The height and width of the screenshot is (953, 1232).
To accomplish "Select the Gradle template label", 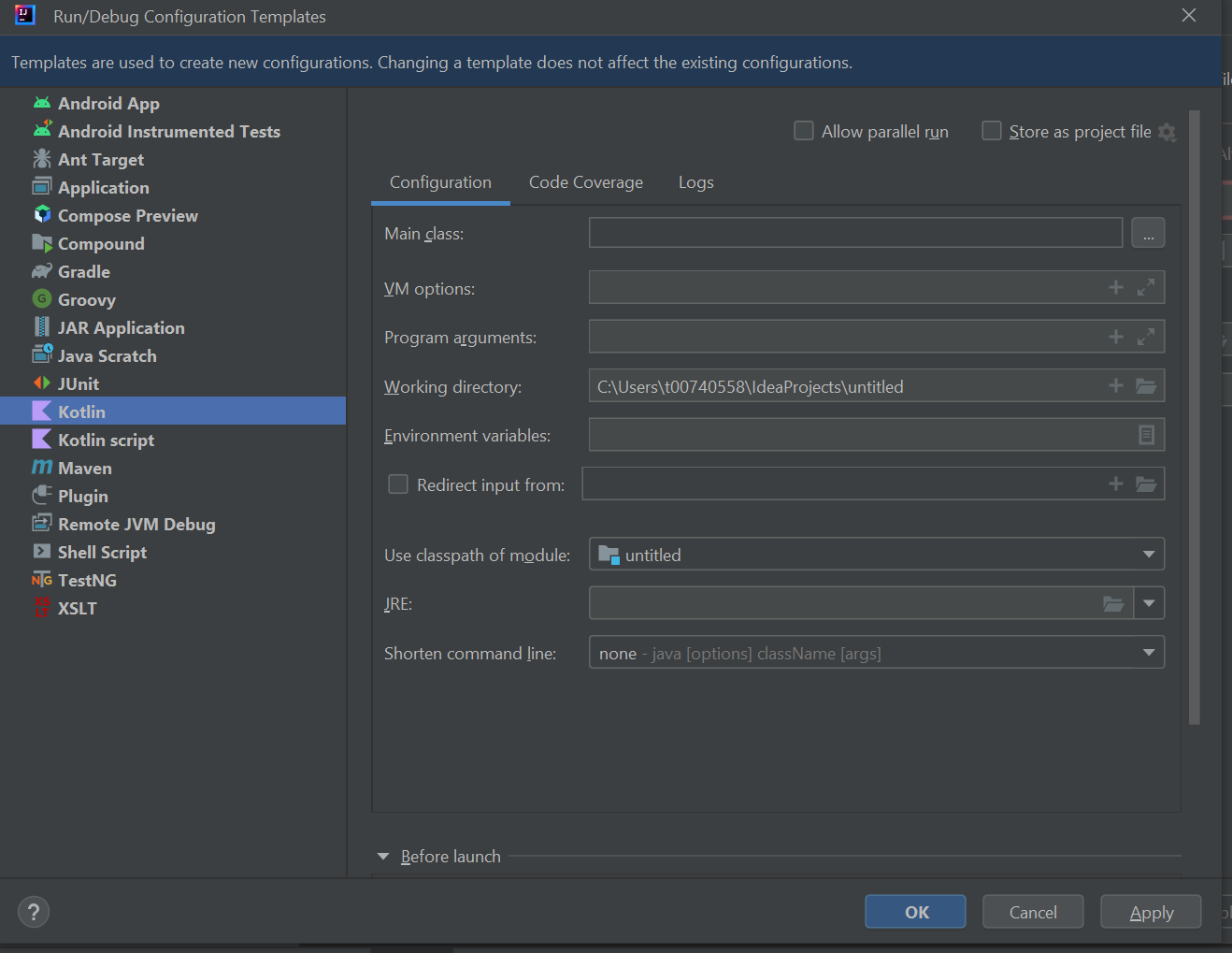I will (x=84, y=271).
